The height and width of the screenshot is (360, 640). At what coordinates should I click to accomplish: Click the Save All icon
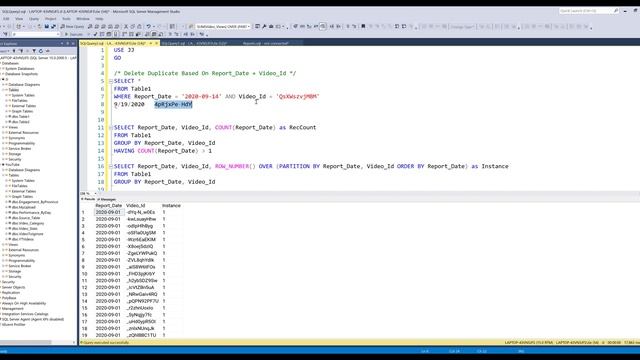(x=53, y=27)
